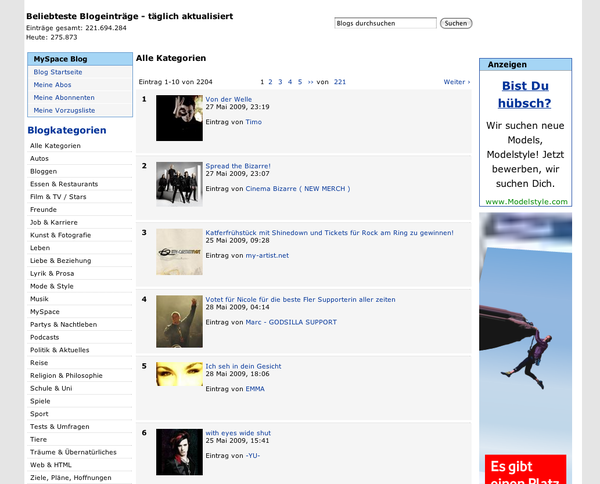The height and width of the screenshot is (484, 600).
Task: Select Ziele, Pläne, Hoffnungen category
Action: point(71,478)
